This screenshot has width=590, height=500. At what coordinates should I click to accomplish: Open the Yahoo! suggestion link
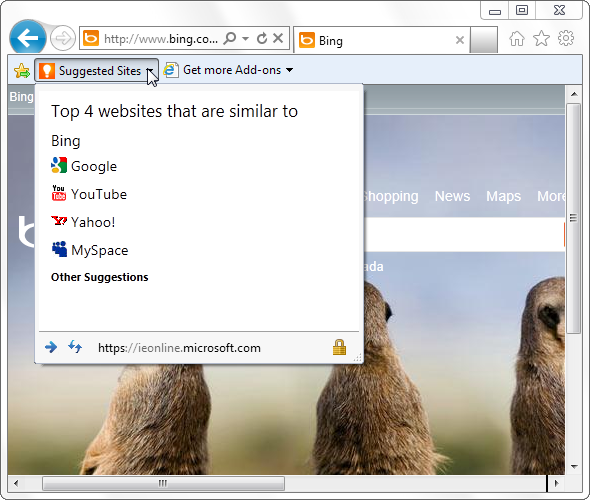(x=93, y=222)
